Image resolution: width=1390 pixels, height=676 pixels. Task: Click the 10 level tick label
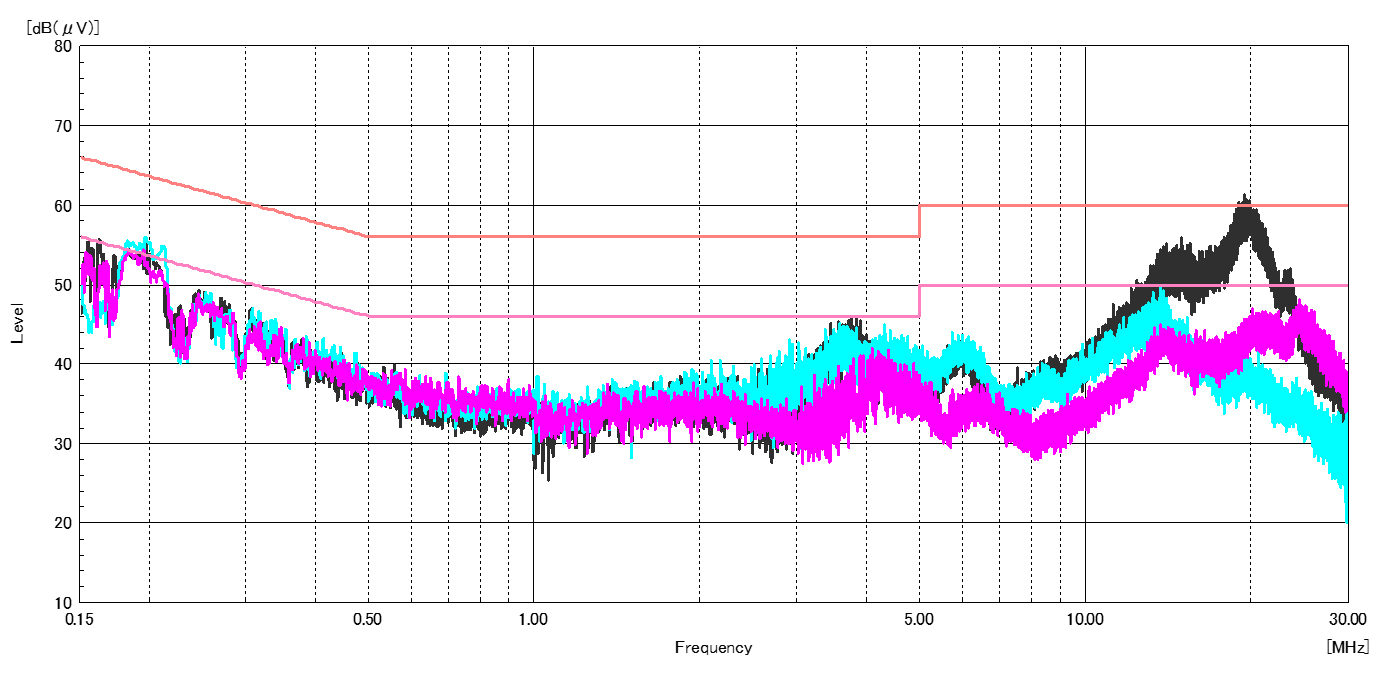[x=63, y=603]
